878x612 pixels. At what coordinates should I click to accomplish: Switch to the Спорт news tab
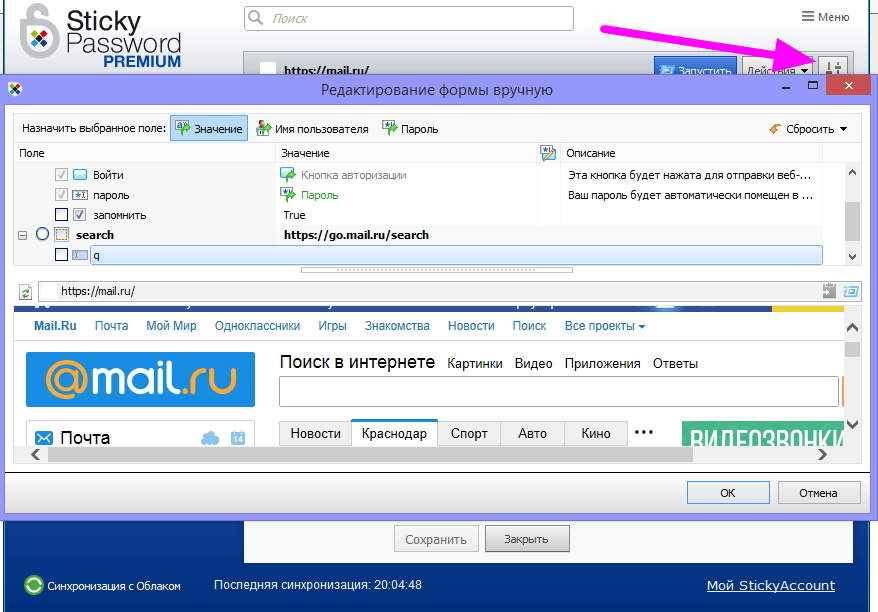click(469, 433)
